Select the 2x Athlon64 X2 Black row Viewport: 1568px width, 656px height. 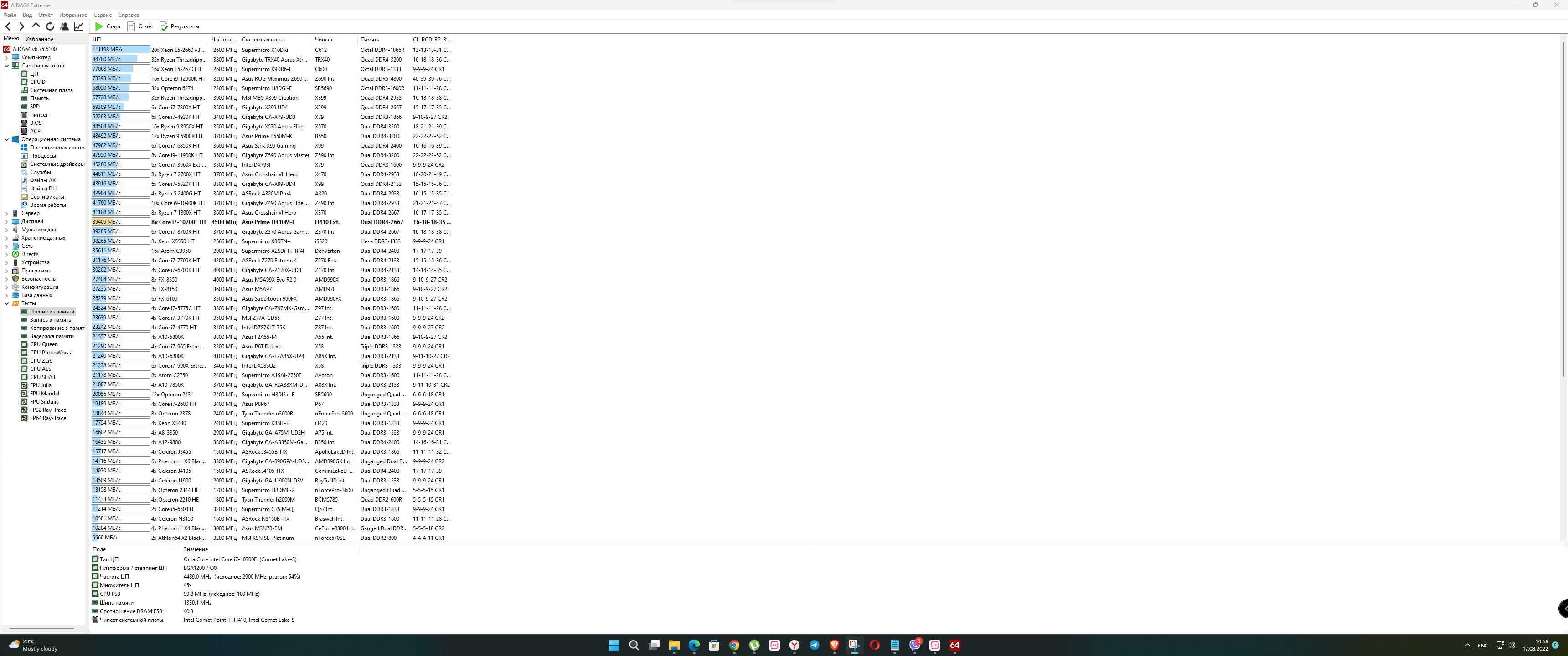(272, 538)
